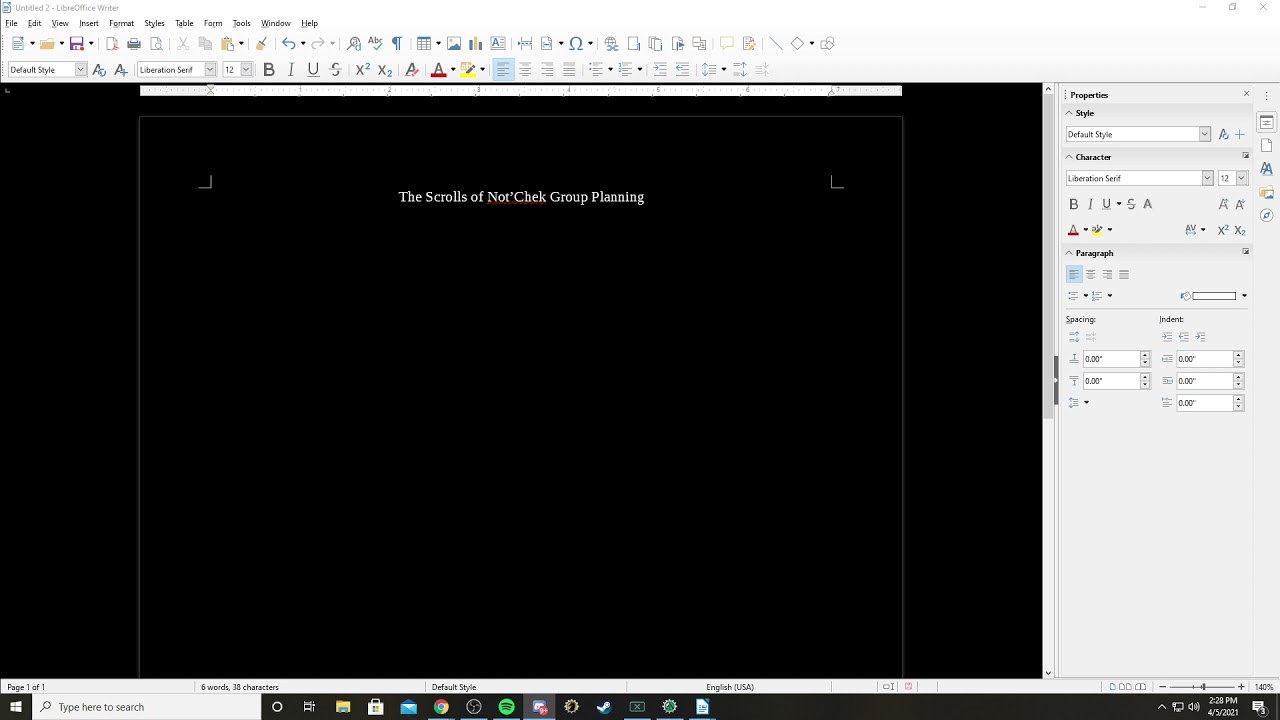Export directly as PDF icon
This screenshot has width=1280, height=720.
click(x=112, y=43)
